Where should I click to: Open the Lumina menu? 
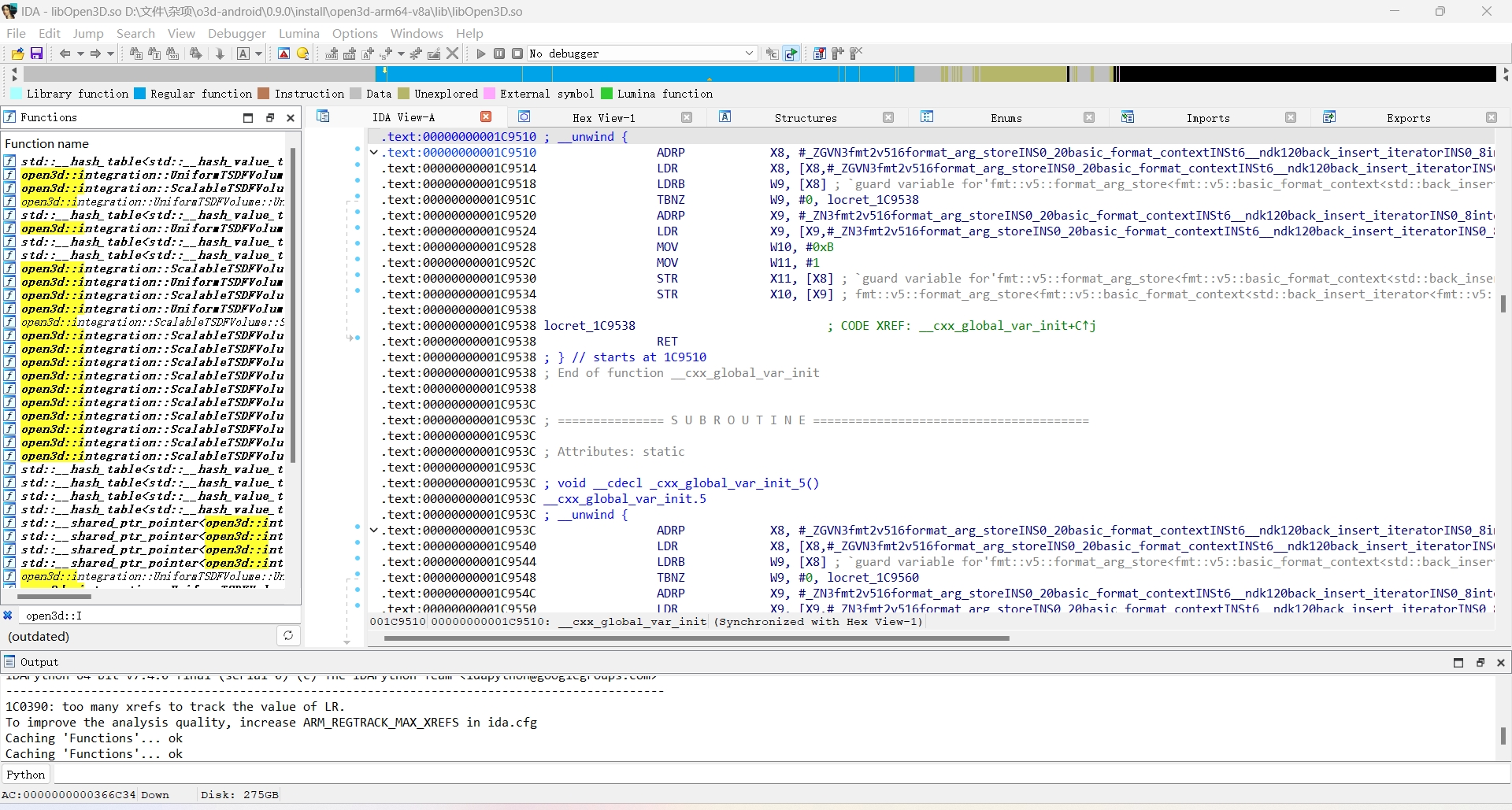point(298,33)
